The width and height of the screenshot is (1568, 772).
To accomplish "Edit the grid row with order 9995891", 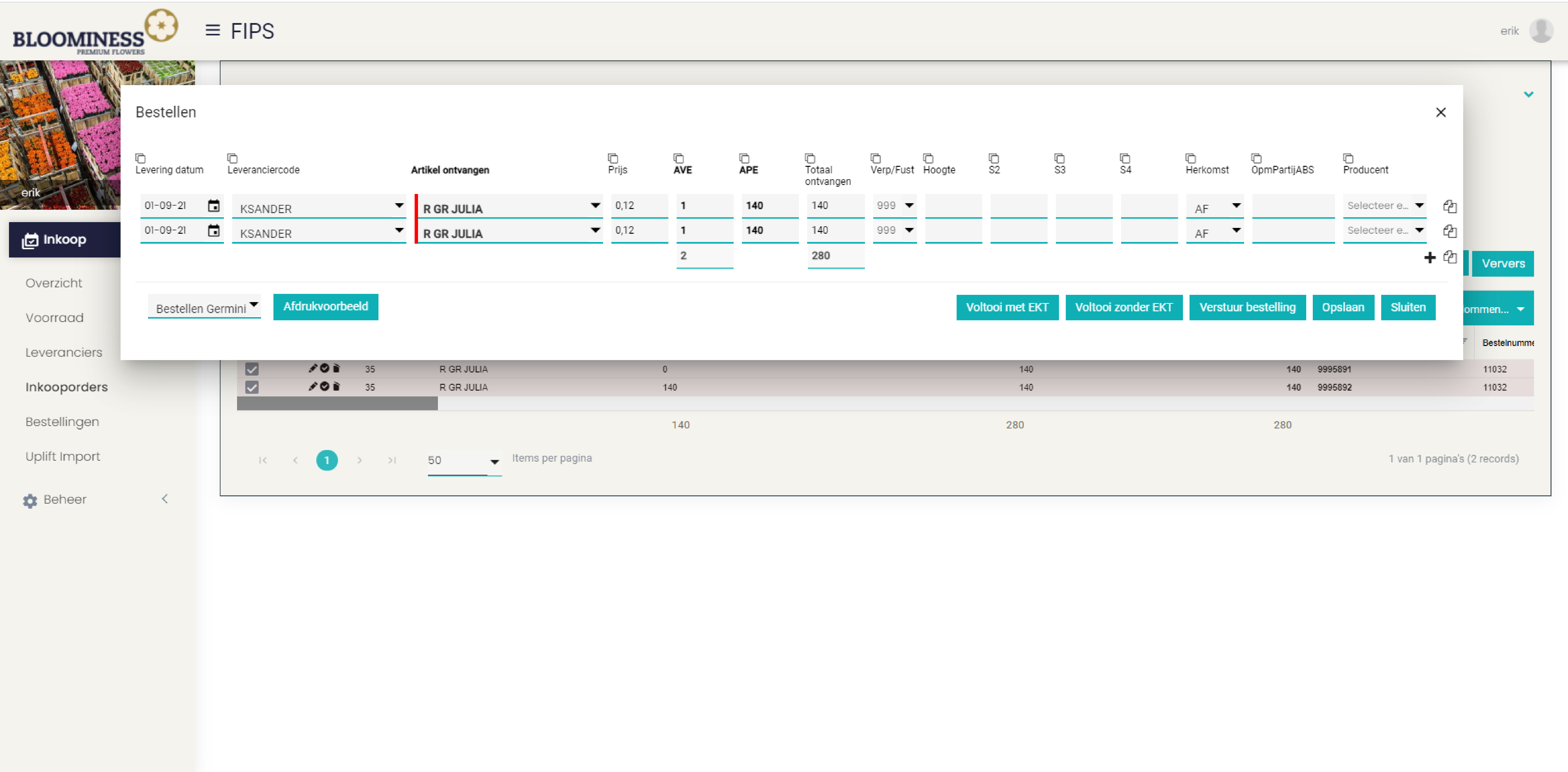I will click(x=313, y=368).
